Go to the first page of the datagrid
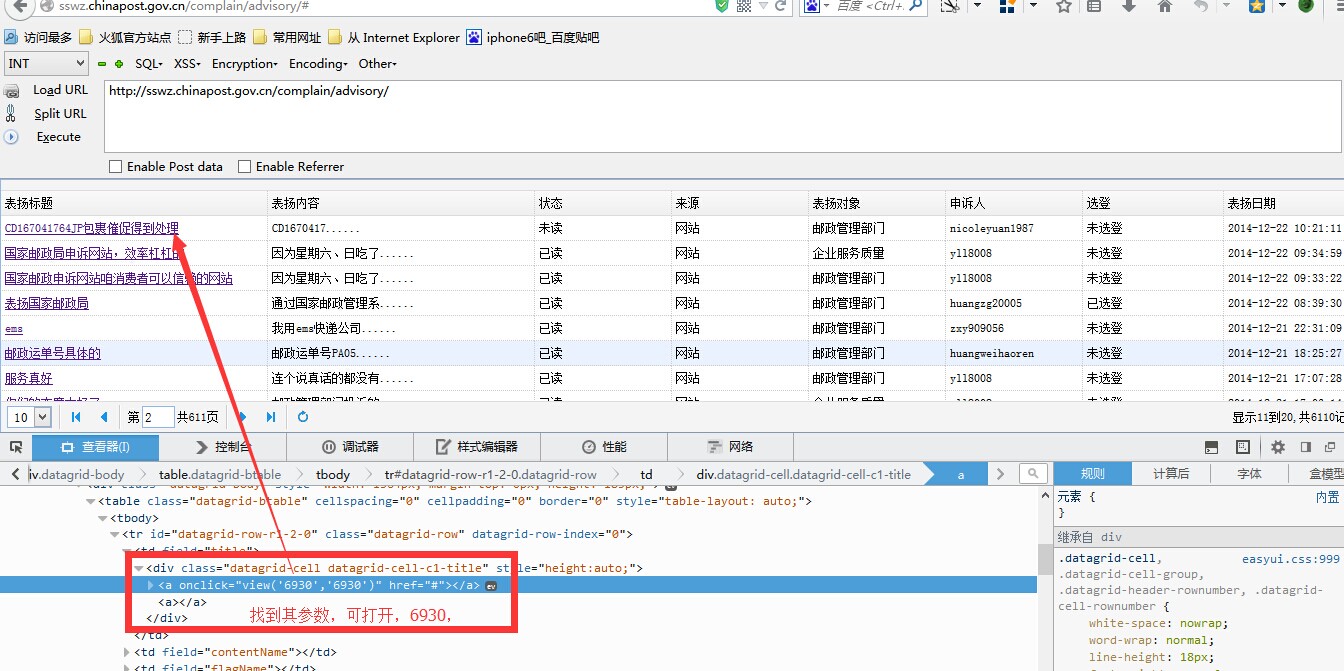 pos(76,417)
